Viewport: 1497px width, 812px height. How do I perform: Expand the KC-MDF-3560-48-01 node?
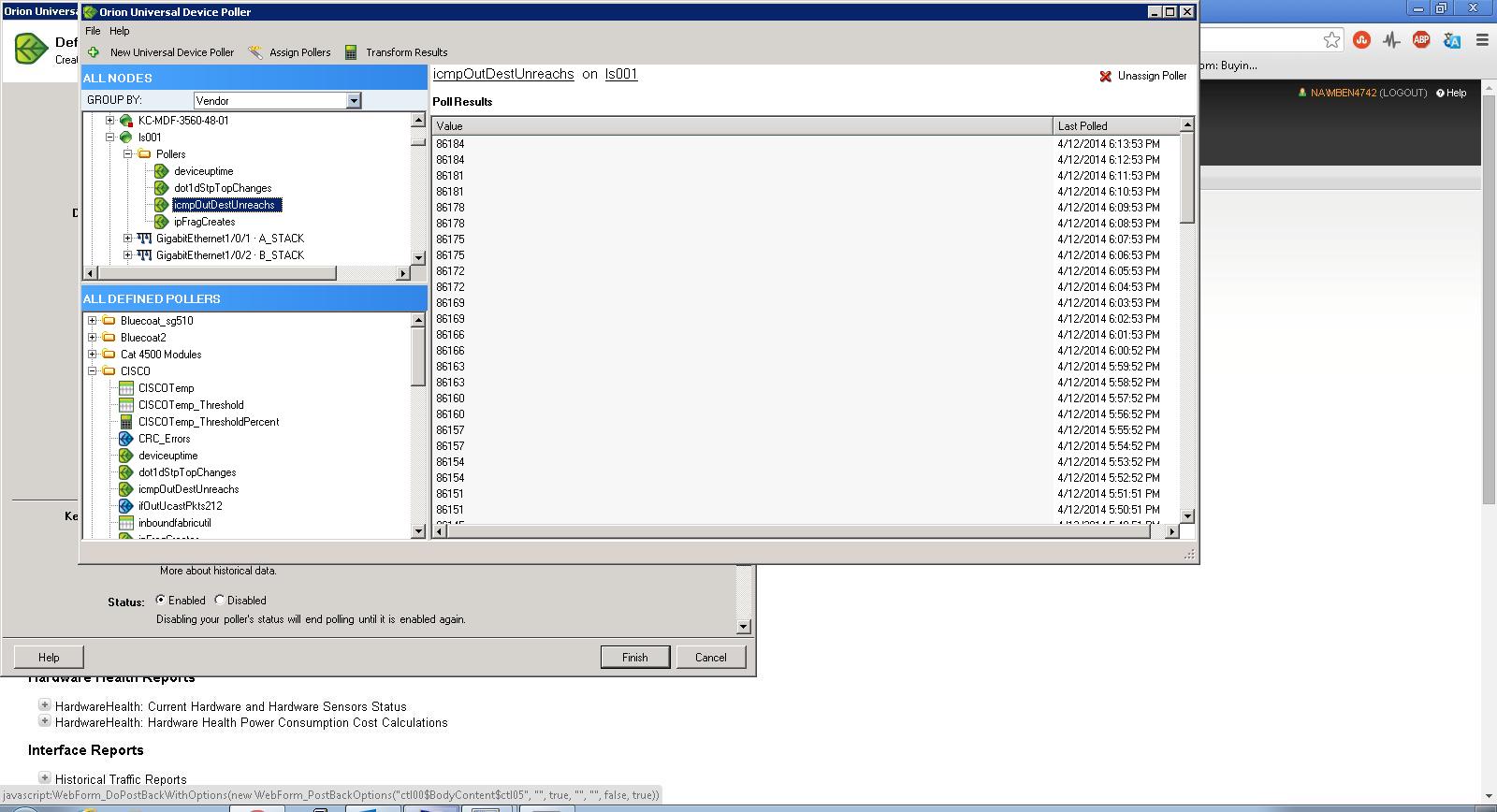click(109, 121)
